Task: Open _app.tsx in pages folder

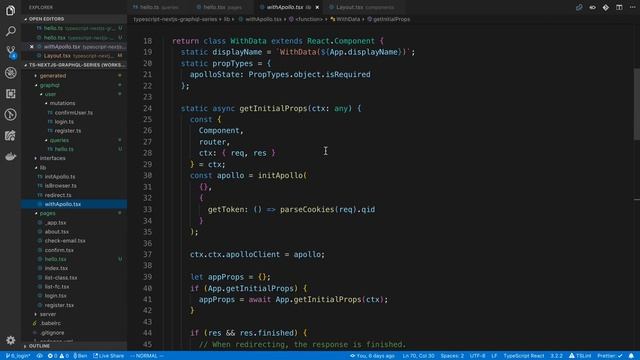Action: (x=74, y=222)
